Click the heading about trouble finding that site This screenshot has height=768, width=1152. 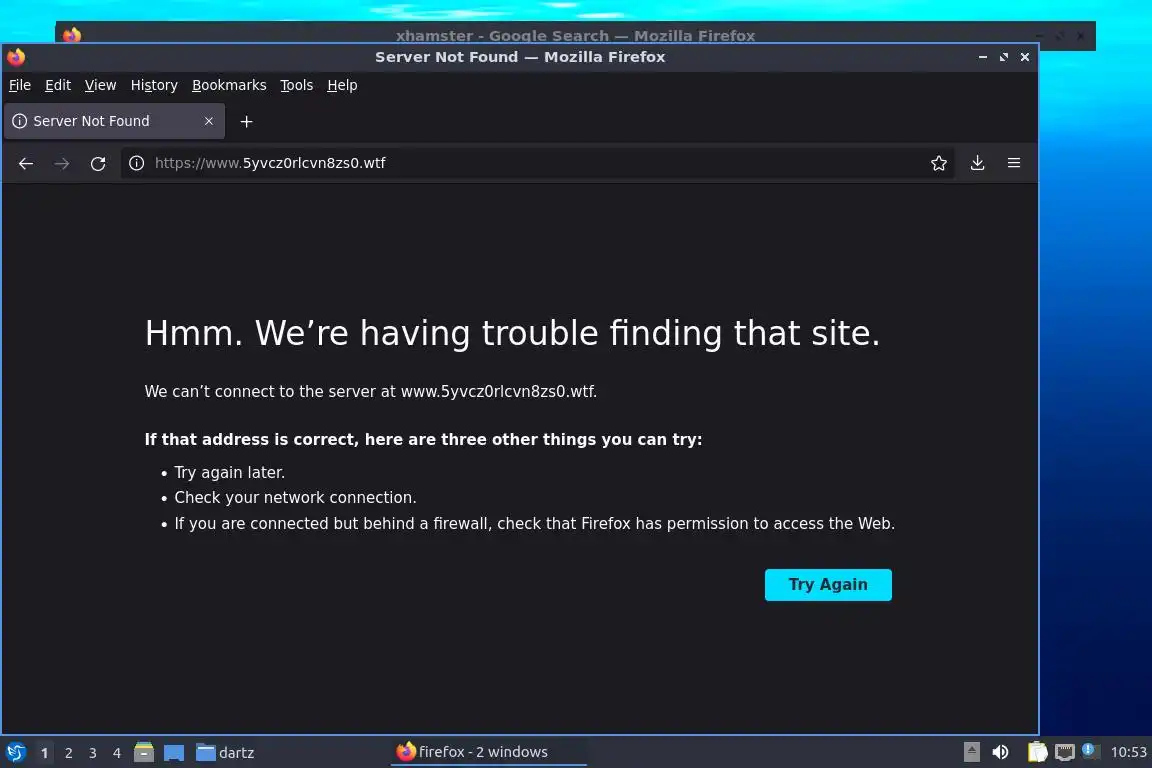(x=512, y=334)
